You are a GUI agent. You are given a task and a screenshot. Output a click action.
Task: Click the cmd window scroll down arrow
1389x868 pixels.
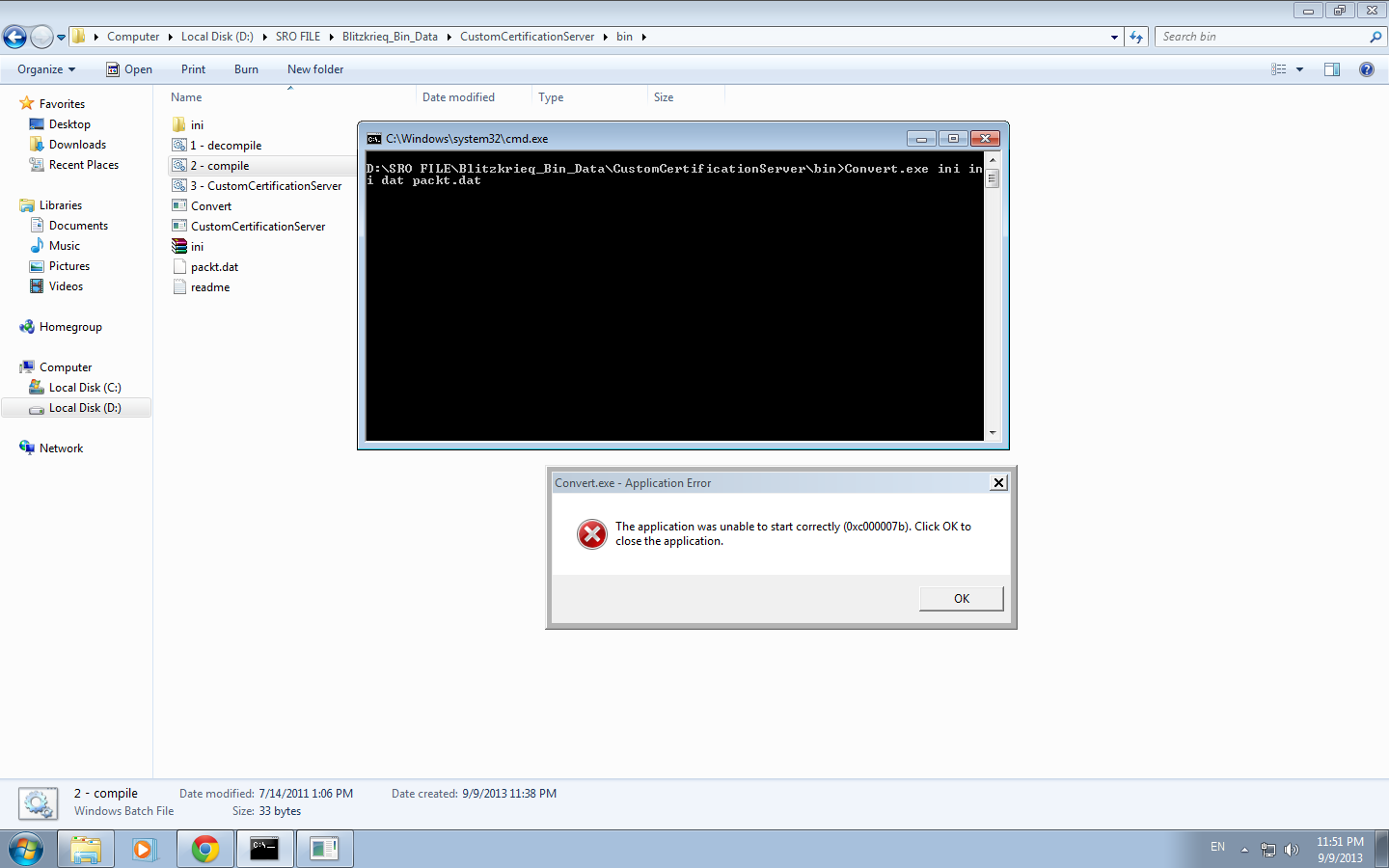click(x=993, y=433)
